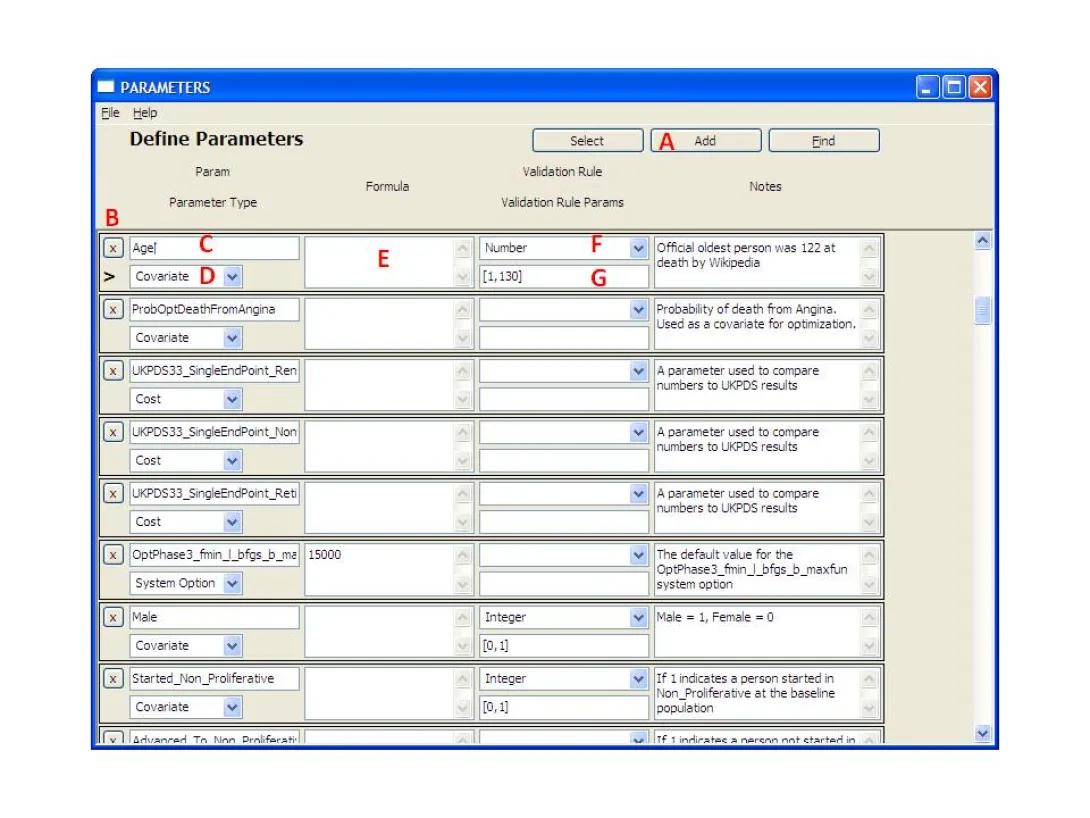Click the Find button
Screen dimensions: 1090x818
tap(824, 140)
